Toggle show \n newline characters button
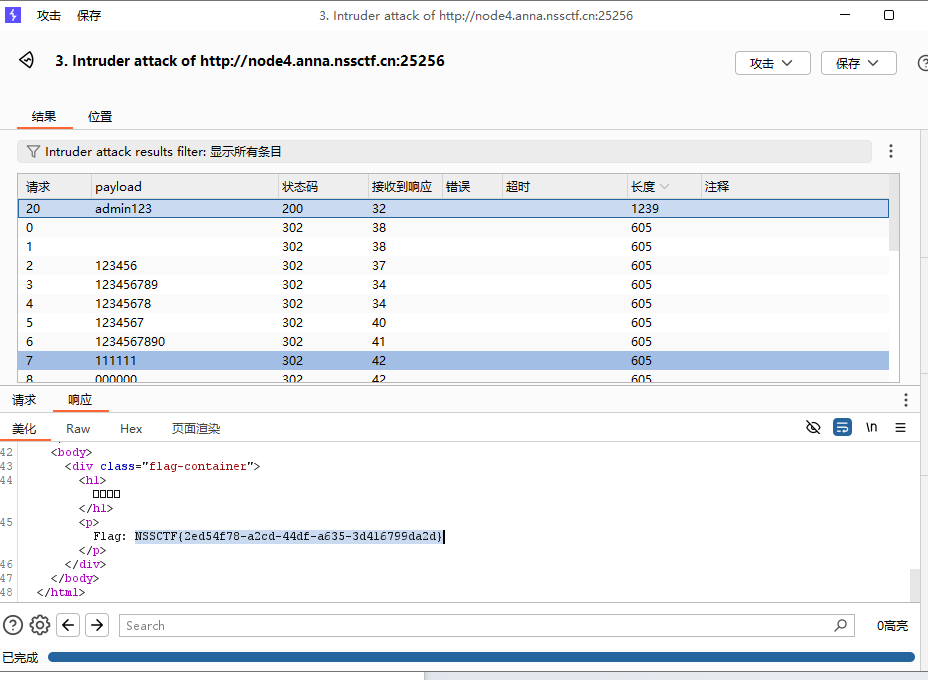This screenshot has height=680, width=928. [871, 427]
